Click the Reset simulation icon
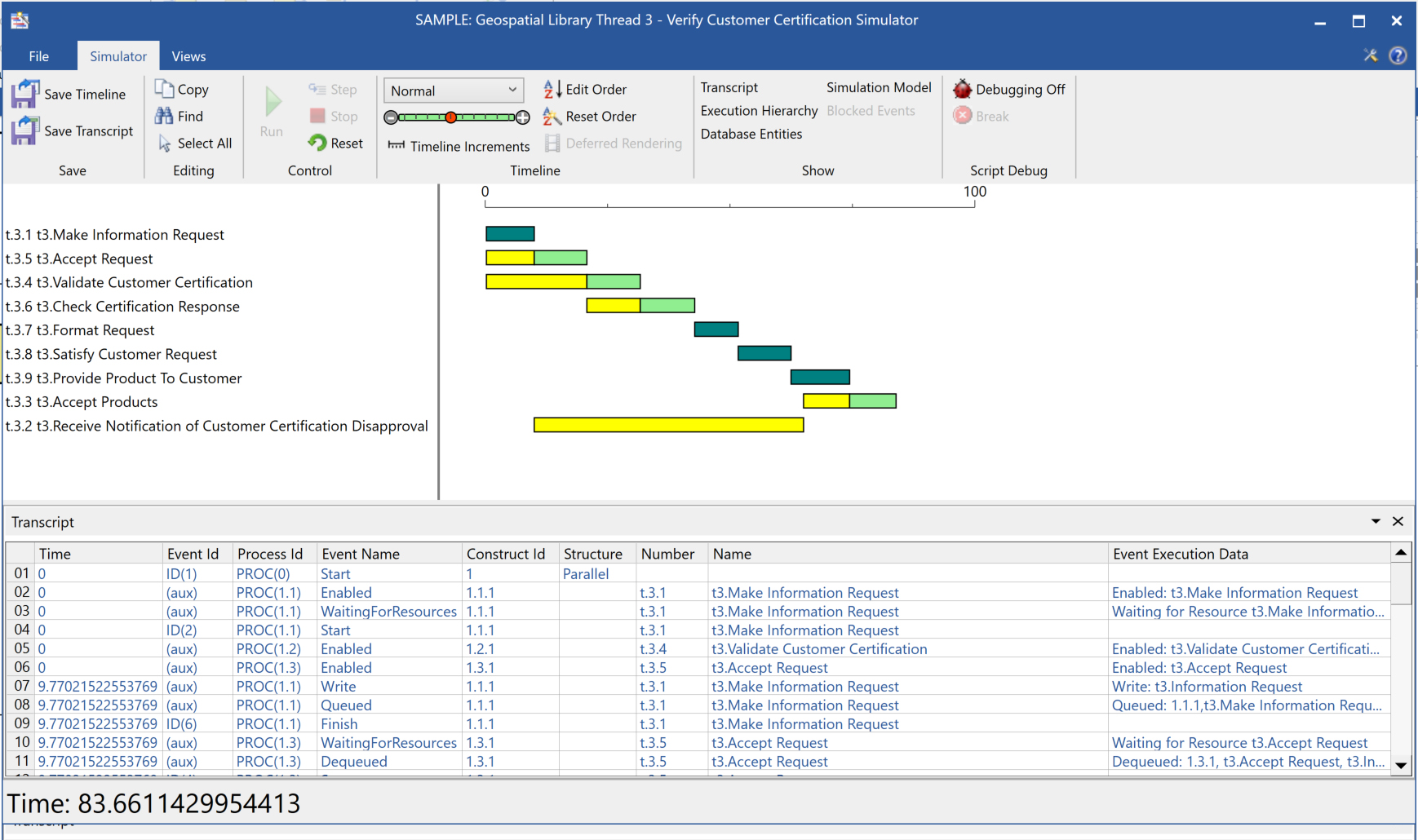Screen dimensions: 1418x840 (x=317, y=143)
